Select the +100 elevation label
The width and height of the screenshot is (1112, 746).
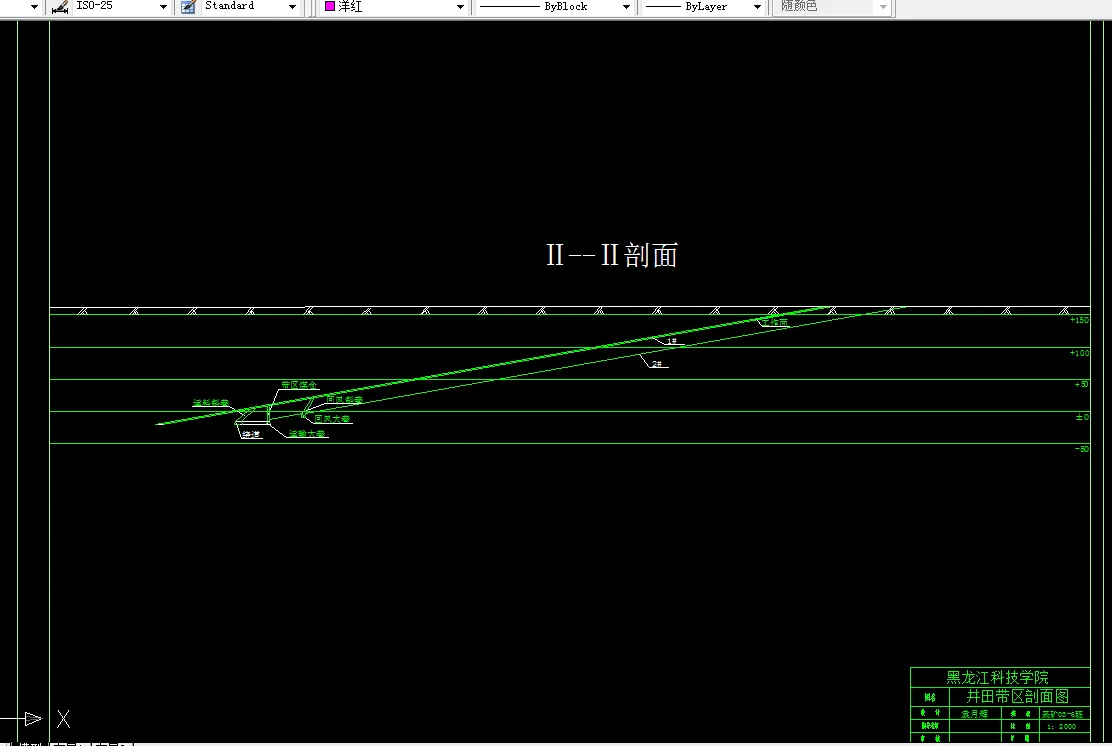click(1079, 352)
